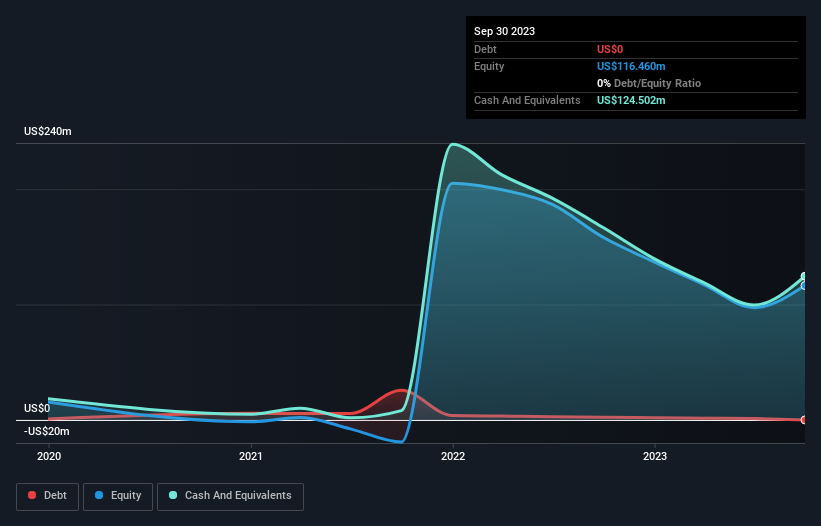Click the Sep 30 2023 tooltip date

pyautogui.click(x=504, y=31)
